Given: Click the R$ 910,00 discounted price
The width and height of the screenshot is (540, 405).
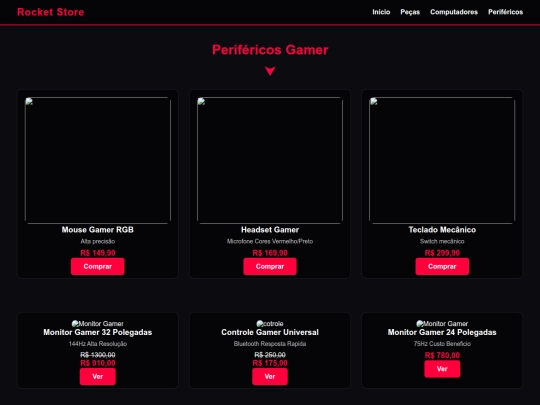Looking at the screenshot, I should pos(98,363).
